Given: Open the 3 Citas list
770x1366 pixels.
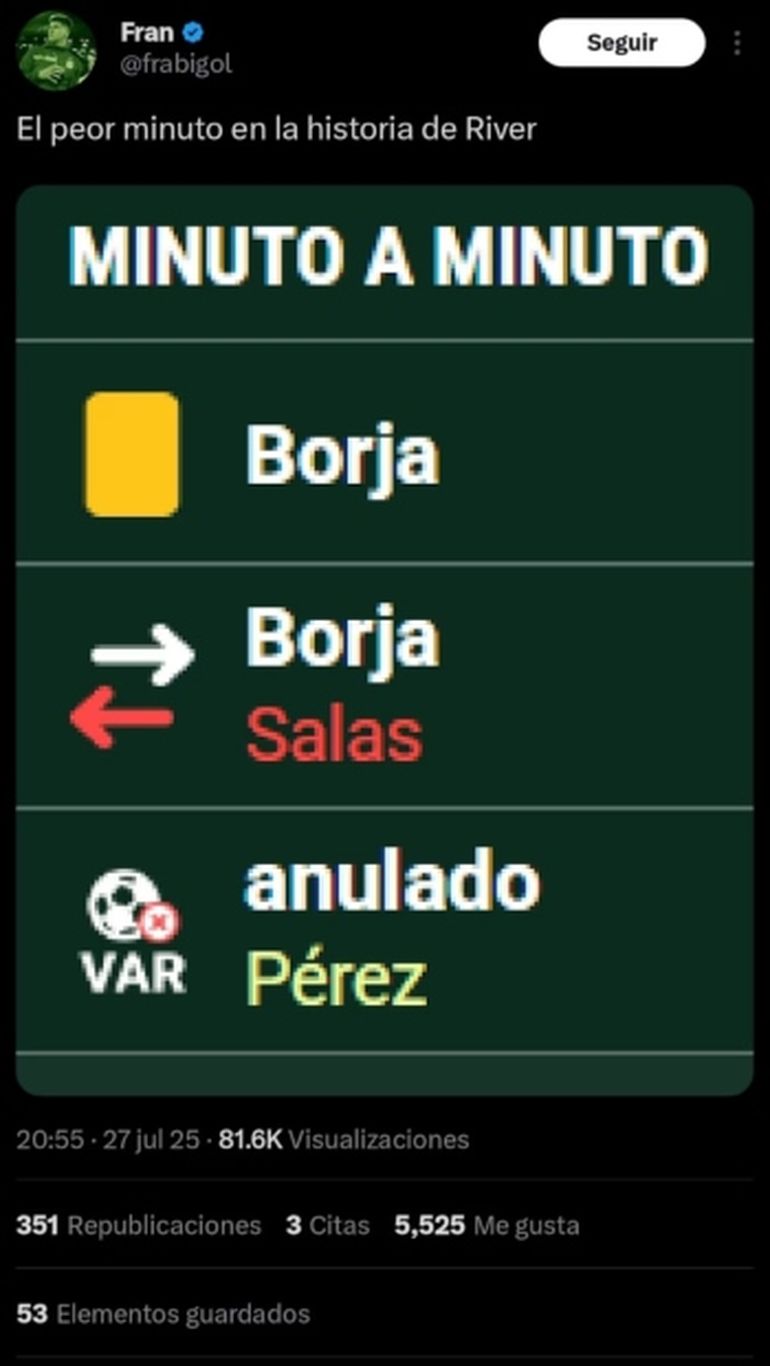Looking at the screenshot, I should (327, 1225).
